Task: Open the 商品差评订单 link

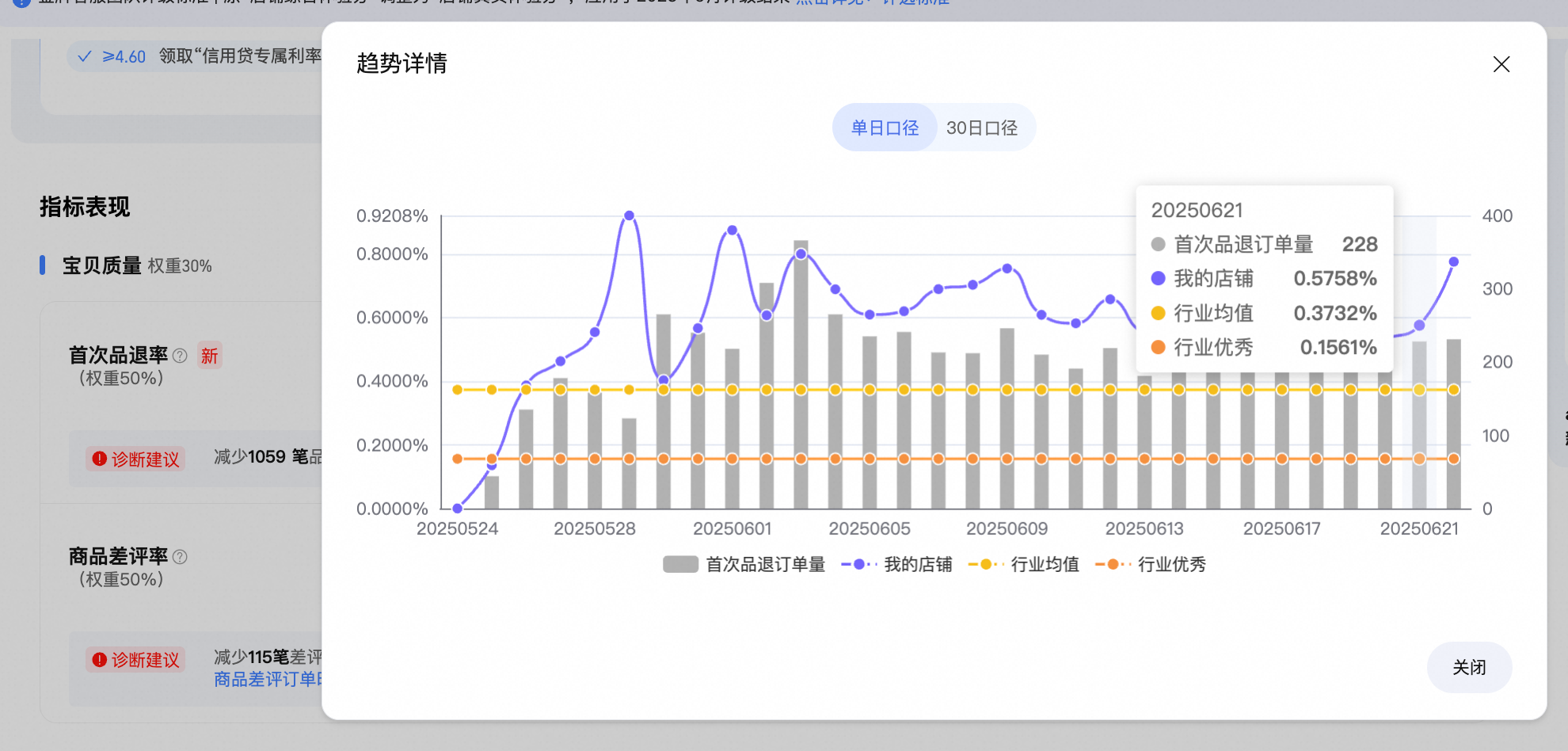Action: tap(268, 680)
